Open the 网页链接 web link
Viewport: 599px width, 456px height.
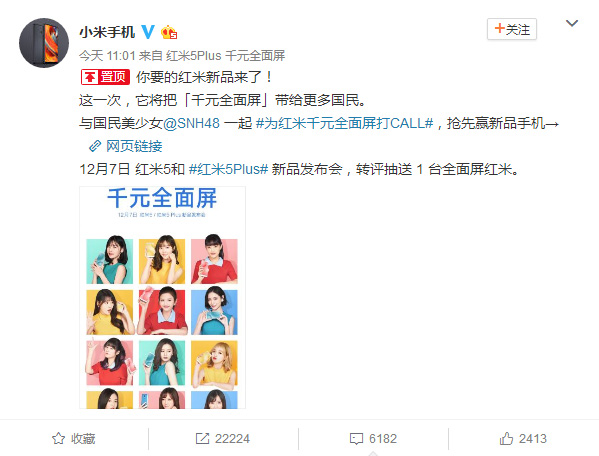134,146
